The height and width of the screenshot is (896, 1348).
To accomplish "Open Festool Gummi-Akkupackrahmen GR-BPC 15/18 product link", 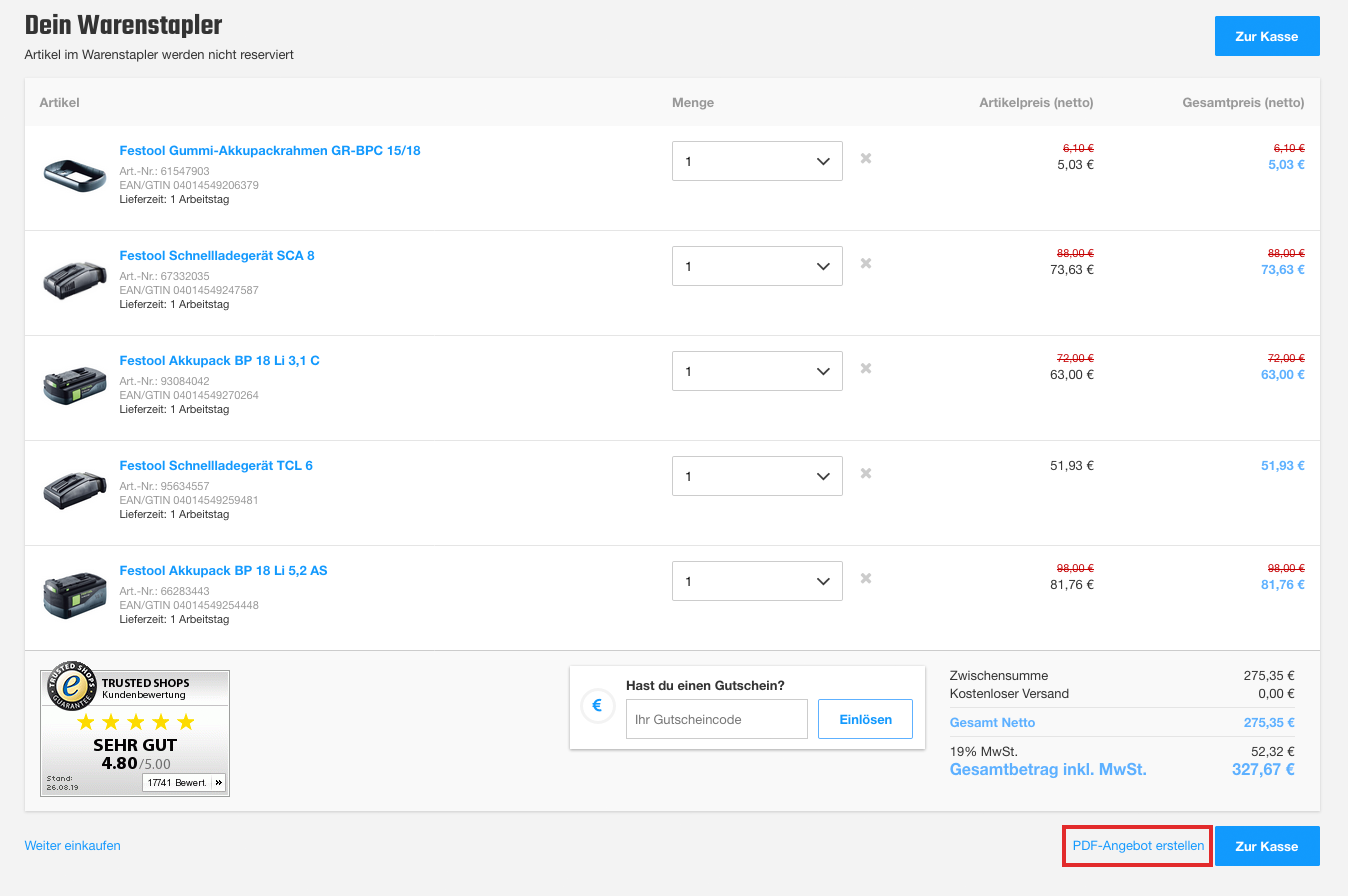I will click(270, 151).
